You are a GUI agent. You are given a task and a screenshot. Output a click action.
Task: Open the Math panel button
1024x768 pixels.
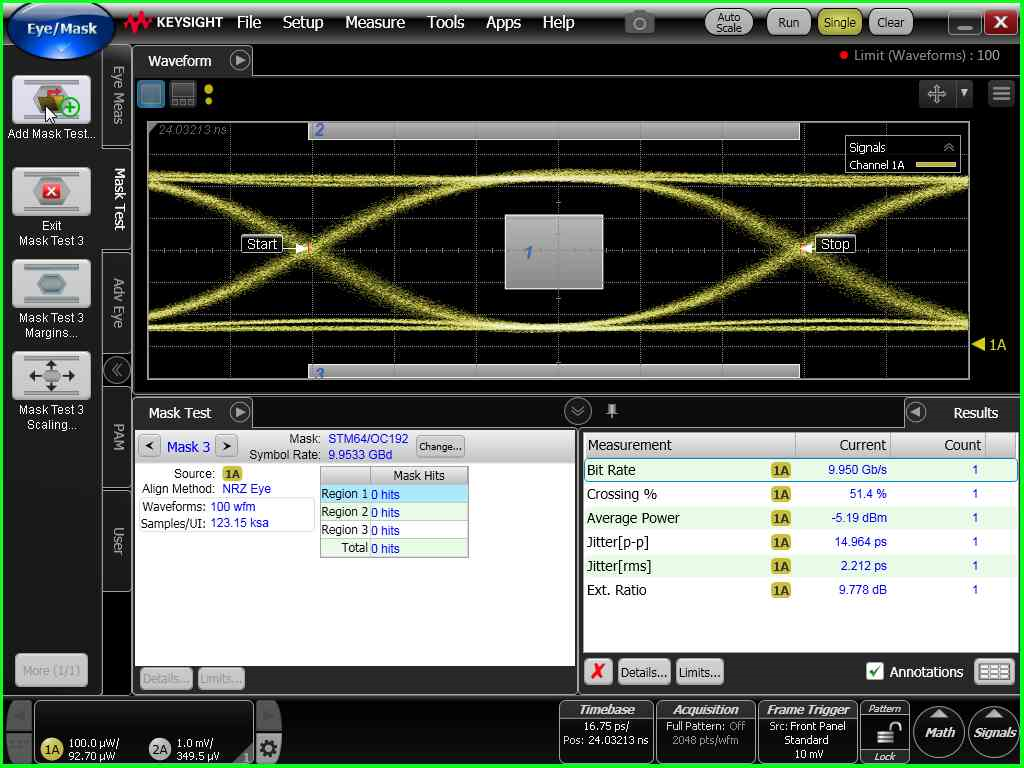point(939,732)
